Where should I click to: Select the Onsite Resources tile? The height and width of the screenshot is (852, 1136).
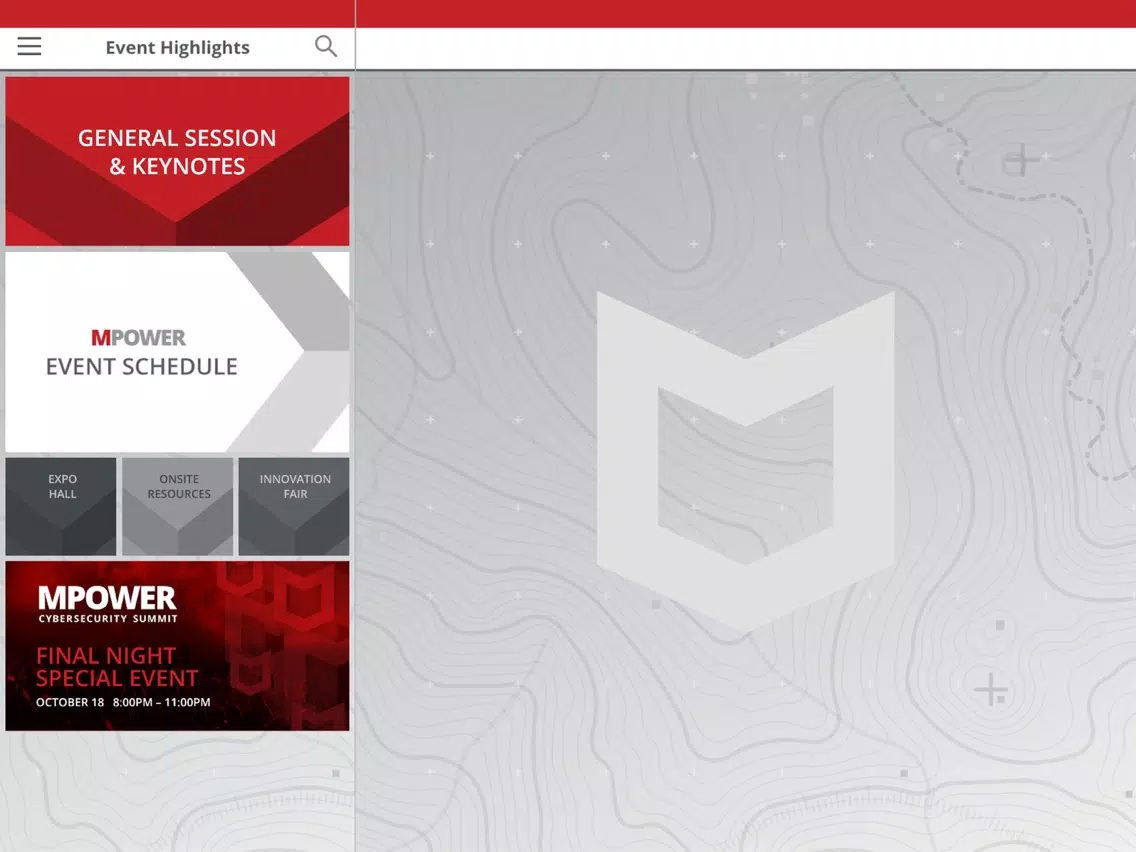(x=178, y=506)
